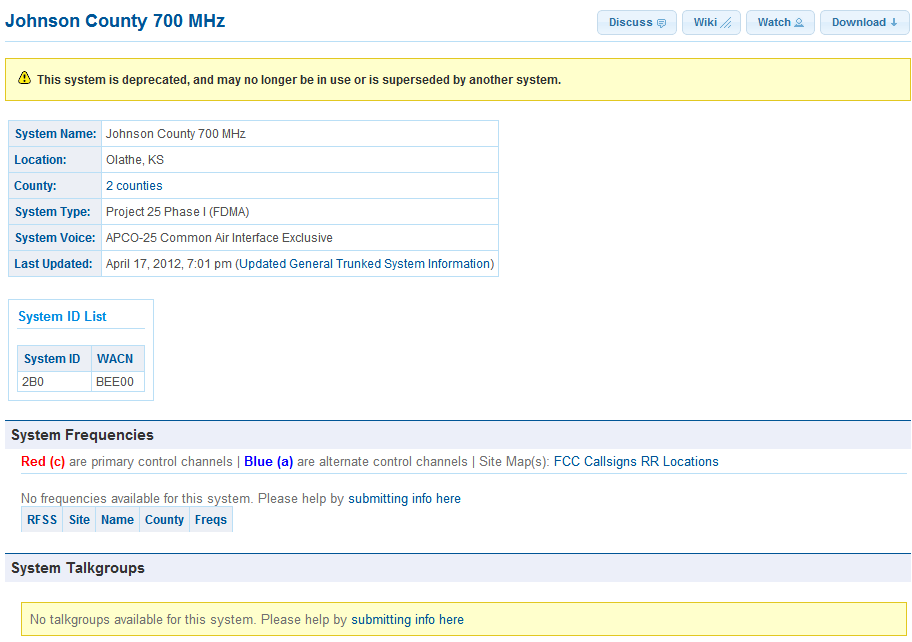Select the System ID value 2B0
912x642 pixels.
(33, 382)
